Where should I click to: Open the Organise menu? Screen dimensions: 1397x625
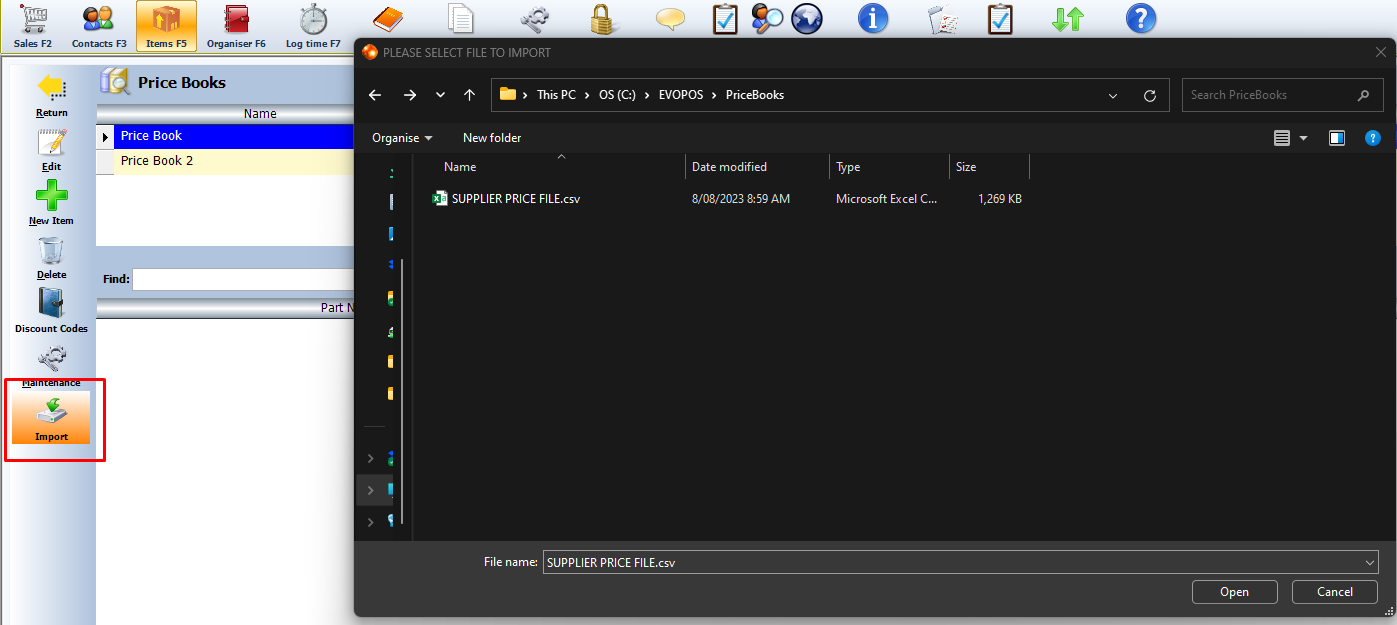tap(403, 138)
